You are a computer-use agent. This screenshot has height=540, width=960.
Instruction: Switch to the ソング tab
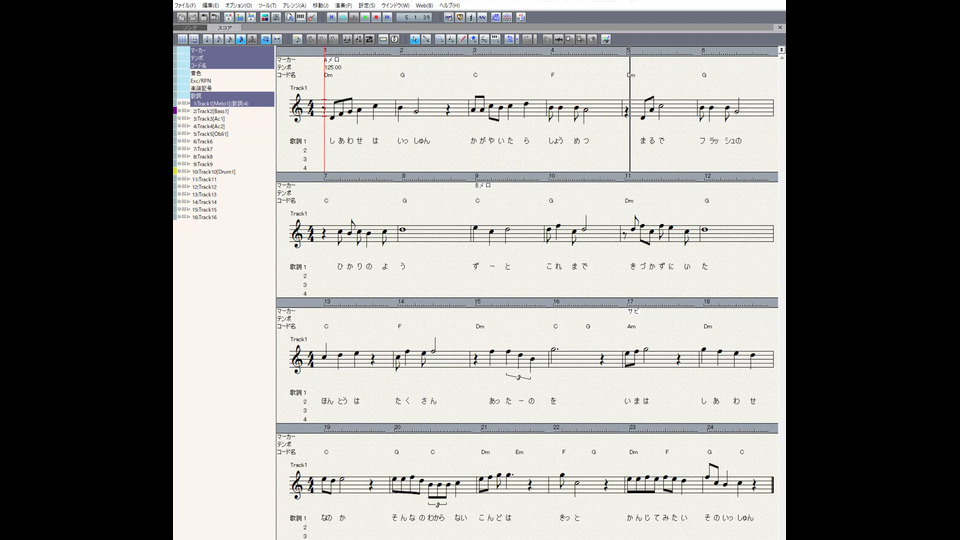(191, 28)
